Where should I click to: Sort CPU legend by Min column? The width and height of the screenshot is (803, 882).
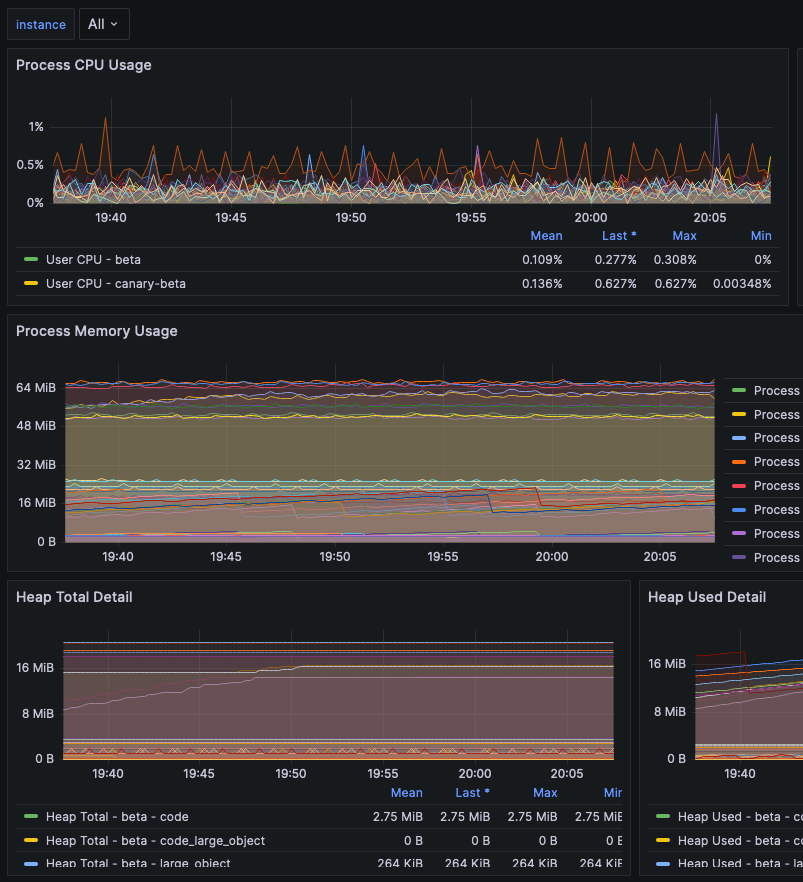coord(761,236)
